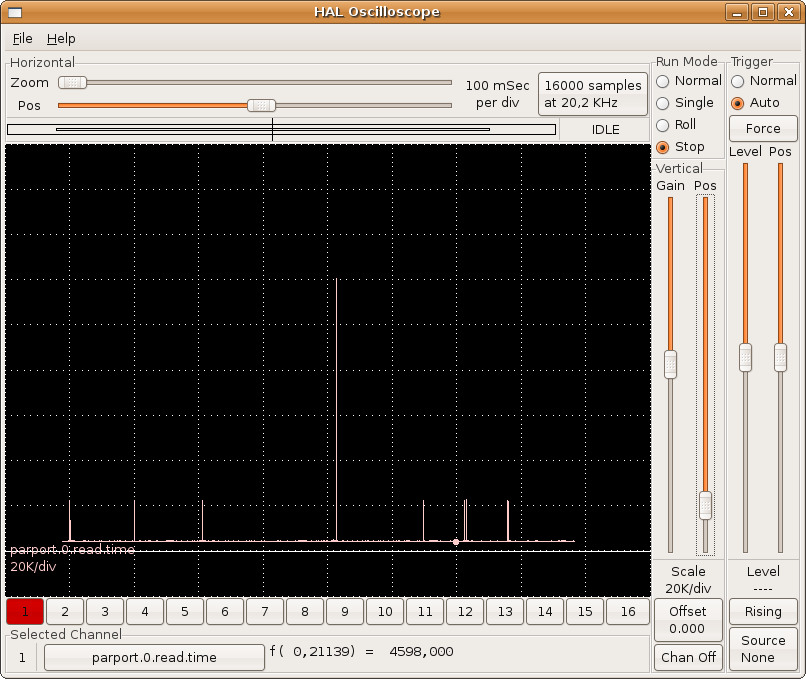806x679 pixels.
Task: Click the vertical Gain slider handle
Action: pos(670,364)
